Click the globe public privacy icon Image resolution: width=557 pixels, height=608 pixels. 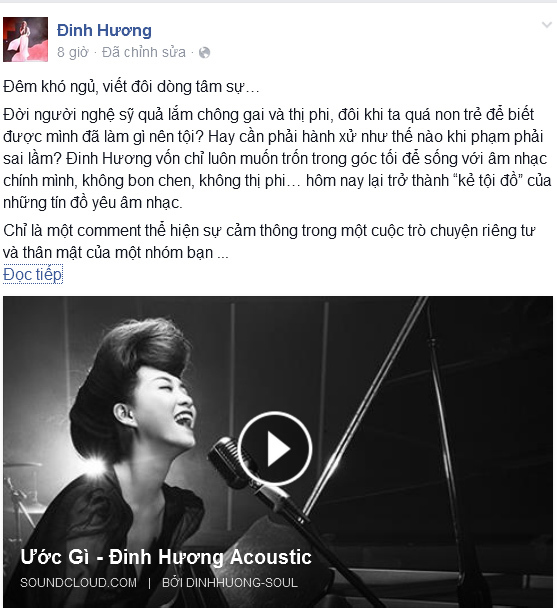[x=204, y=52]
